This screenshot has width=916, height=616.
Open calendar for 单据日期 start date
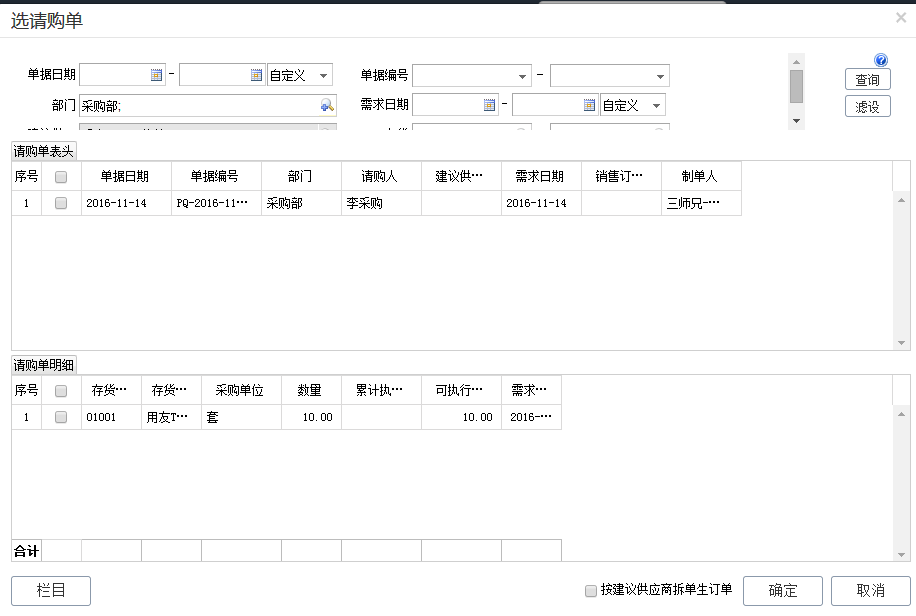point(157,75)
